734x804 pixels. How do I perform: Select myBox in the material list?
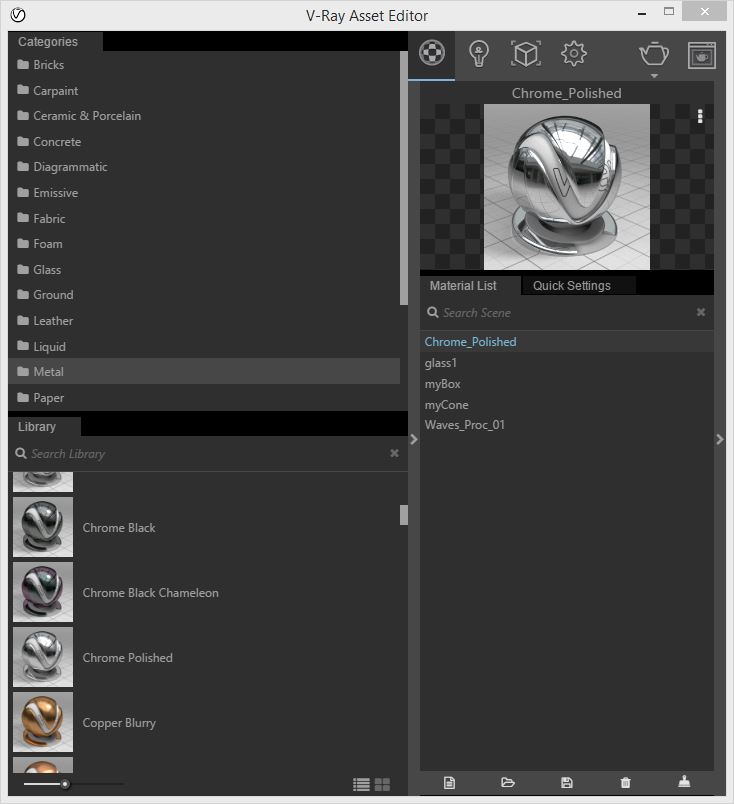point(567,384)
